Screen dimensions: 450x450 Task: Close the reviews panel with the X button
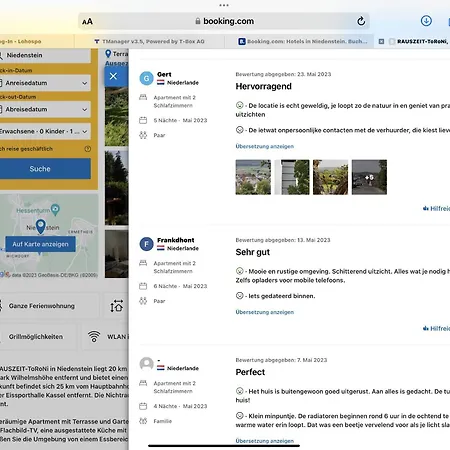coord(113,76)
